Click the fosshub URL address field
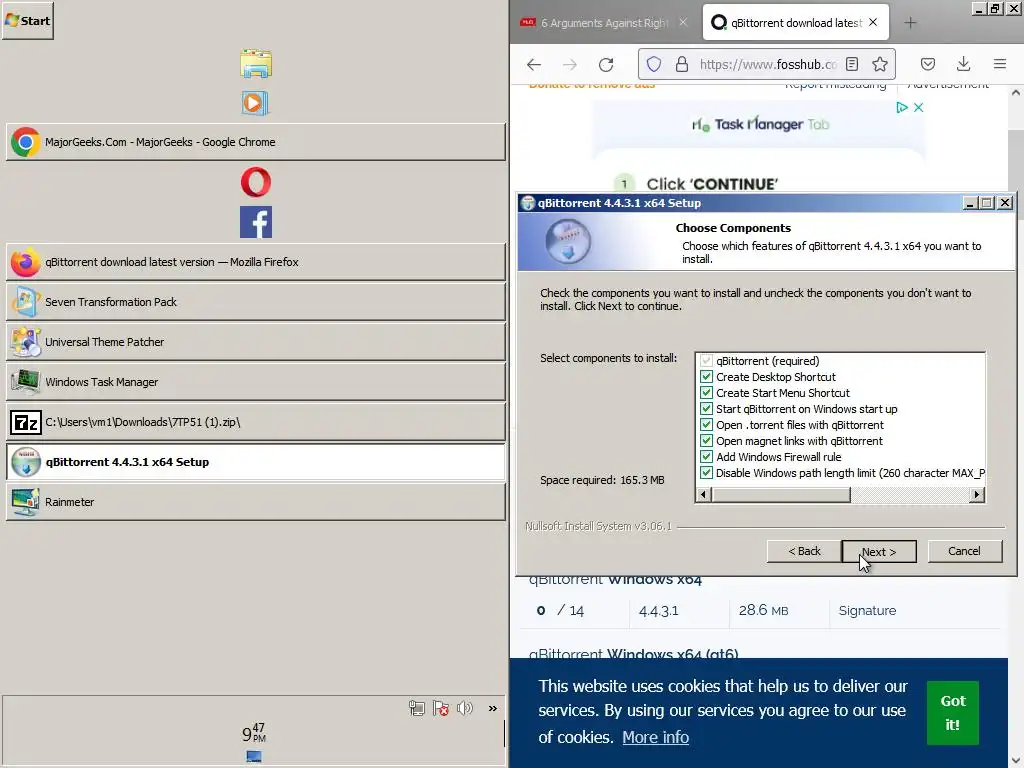The image size is (1024, 768). pos(768,64)
